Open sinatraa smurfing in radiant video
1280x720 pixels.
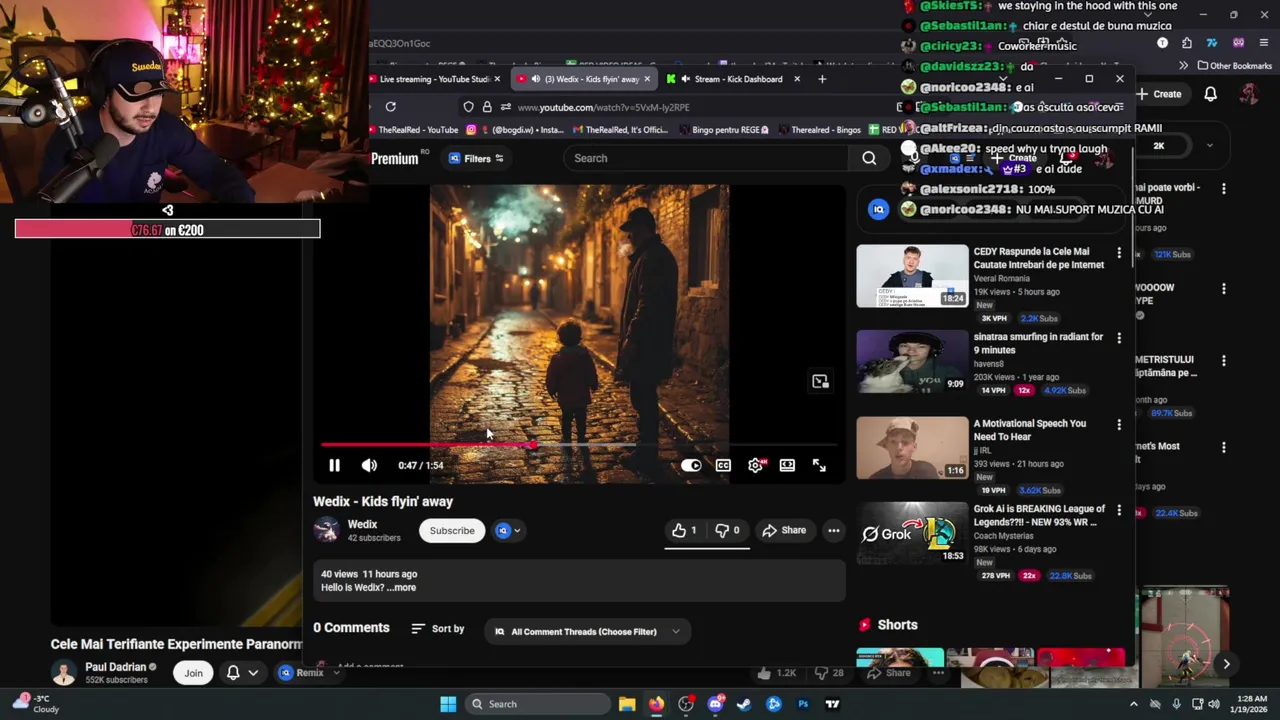coord(912,362)
